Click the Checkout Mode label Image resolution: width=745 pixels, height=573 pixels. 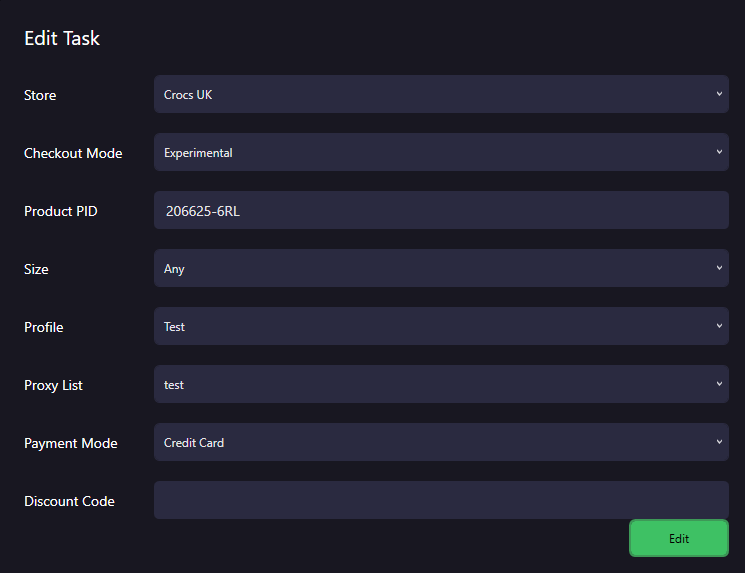click(73, 153)
